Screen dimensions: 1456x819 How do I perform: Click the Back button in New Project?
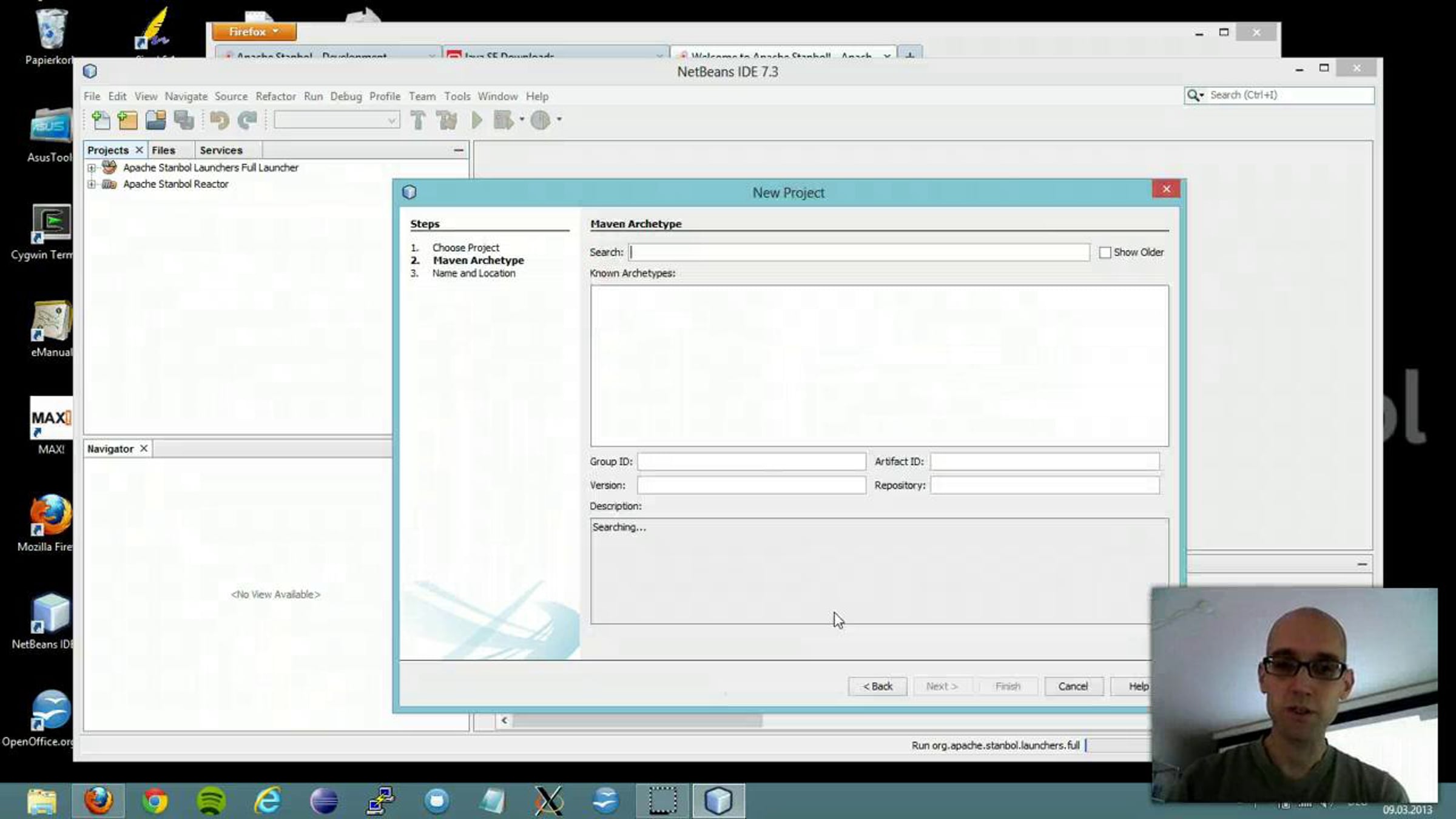[877, 686]
